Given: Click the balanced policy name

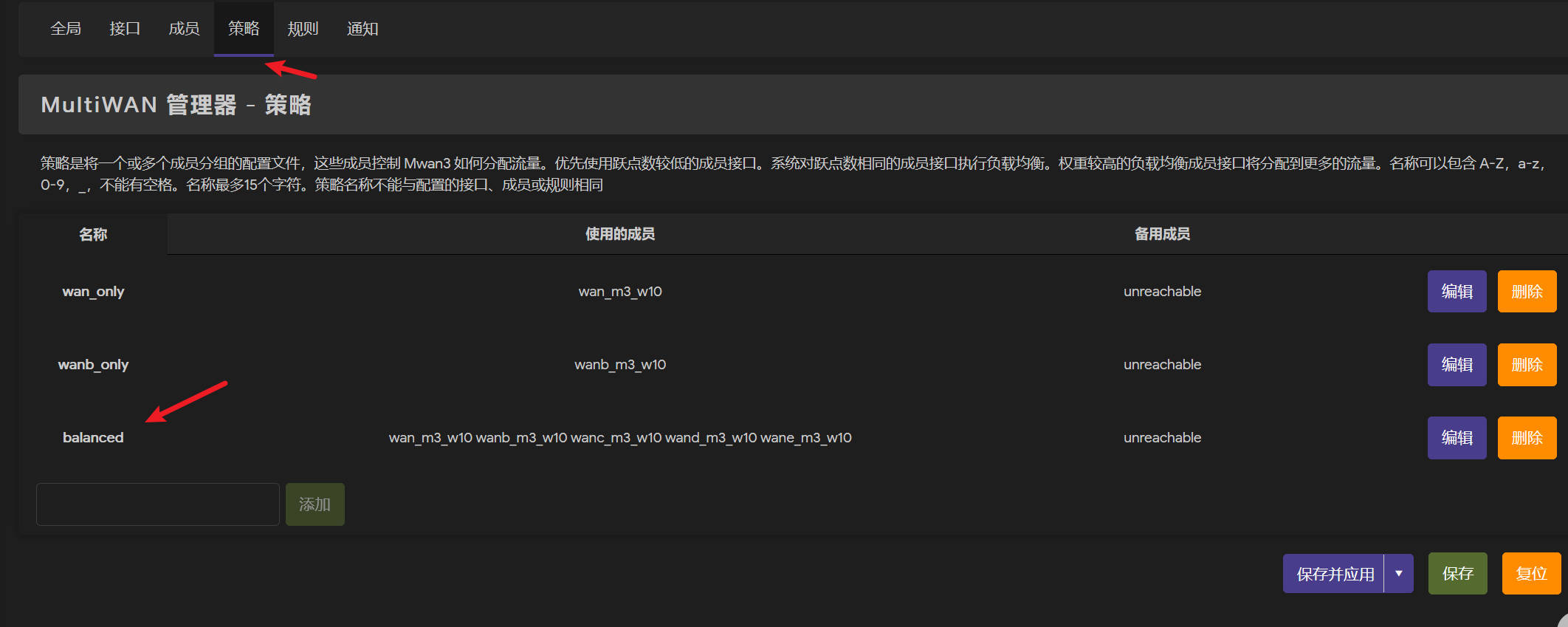Looking at the screenshot, I should point(93,438).
